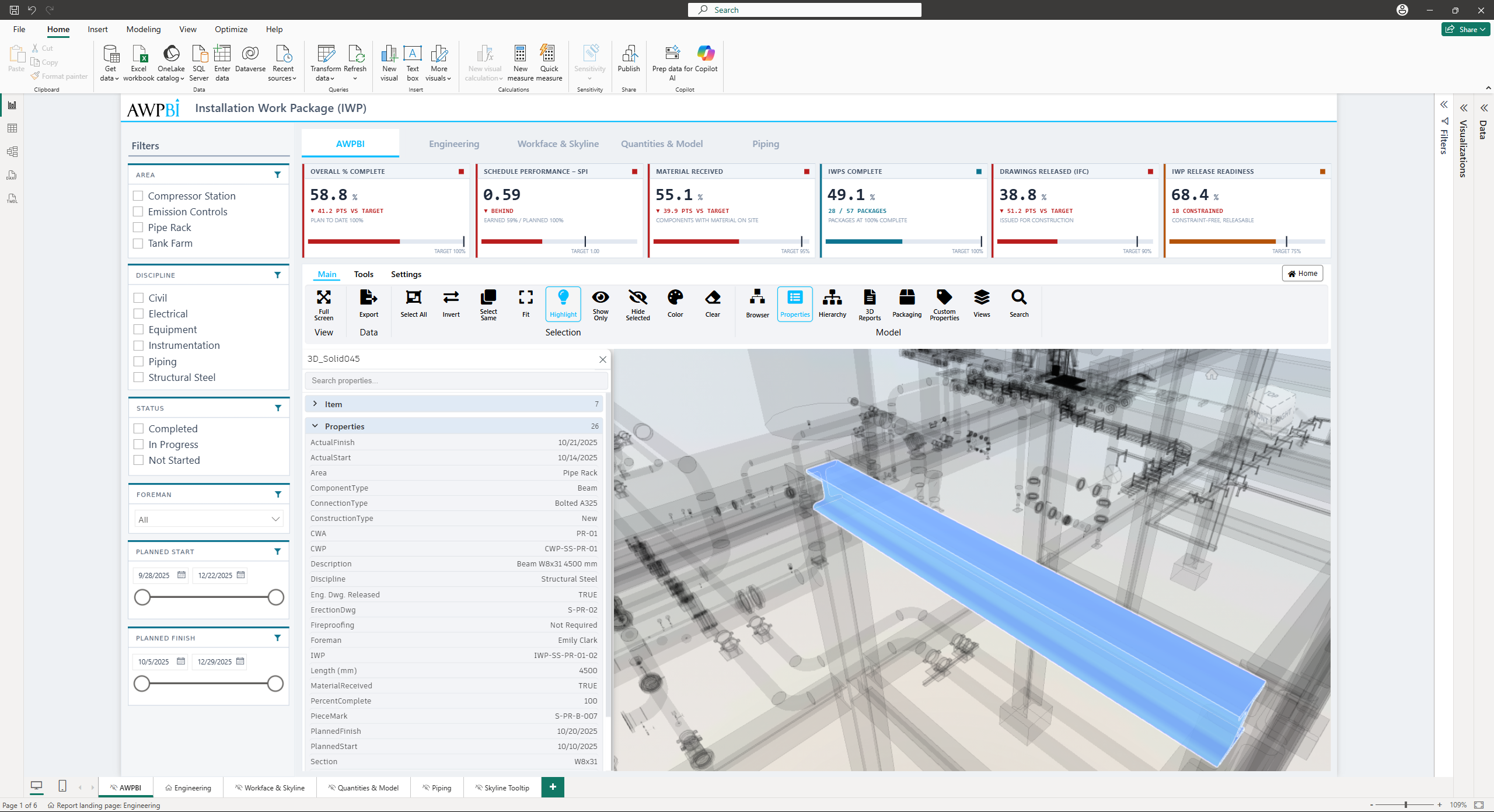Image resolution: width=1494 pixels, height=812 pixels.
Task: Click the Full Screen viewer icon
Action: point(324,304)
